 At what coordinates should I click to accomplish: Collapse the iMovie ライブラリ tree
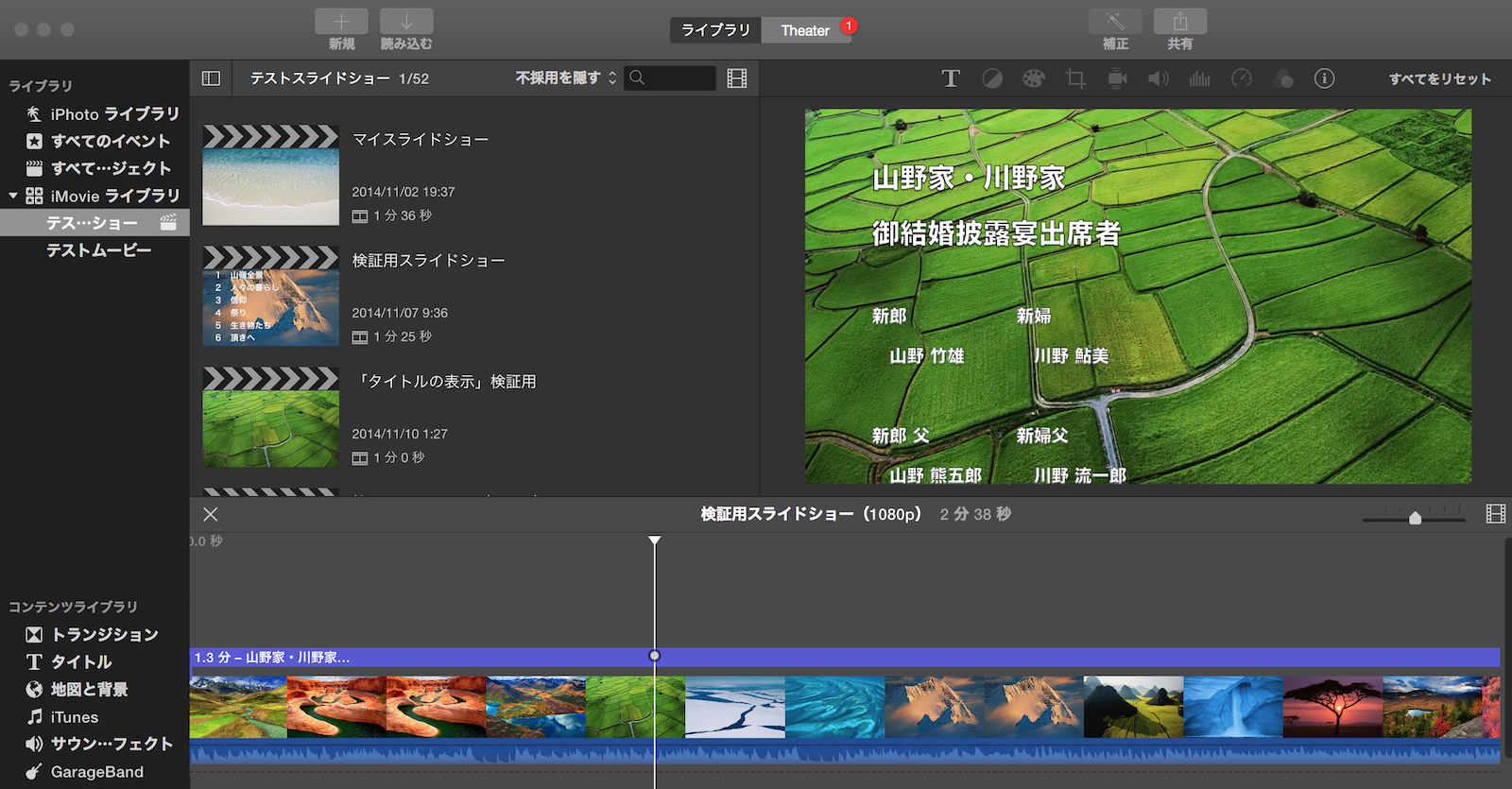click(x=13, y=197)
